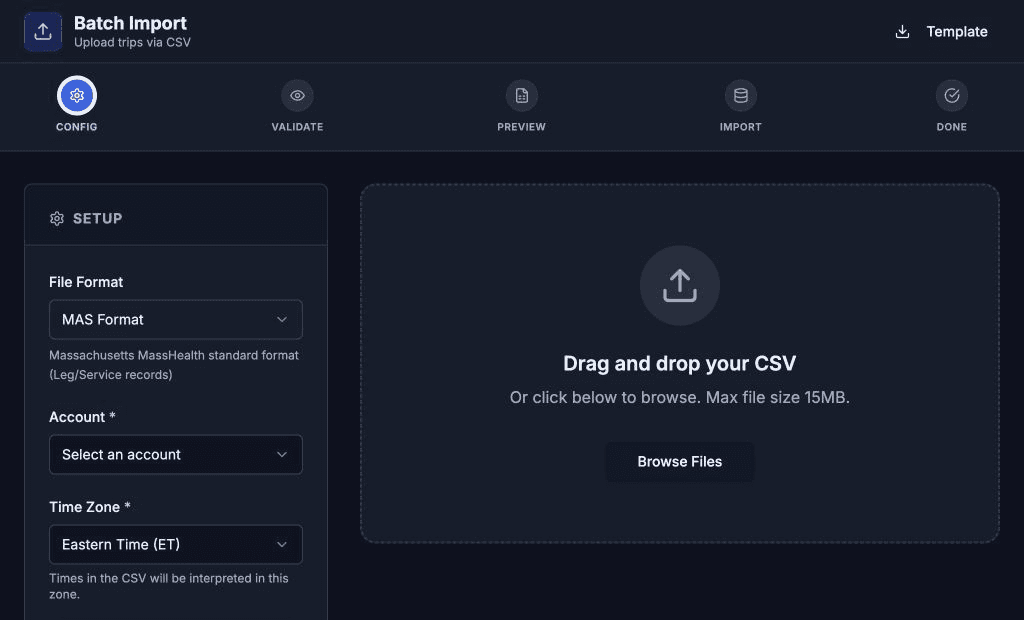Click the 'Time Zone *' field label
This screenshot has width=1024, height=620.
point(90,507)
